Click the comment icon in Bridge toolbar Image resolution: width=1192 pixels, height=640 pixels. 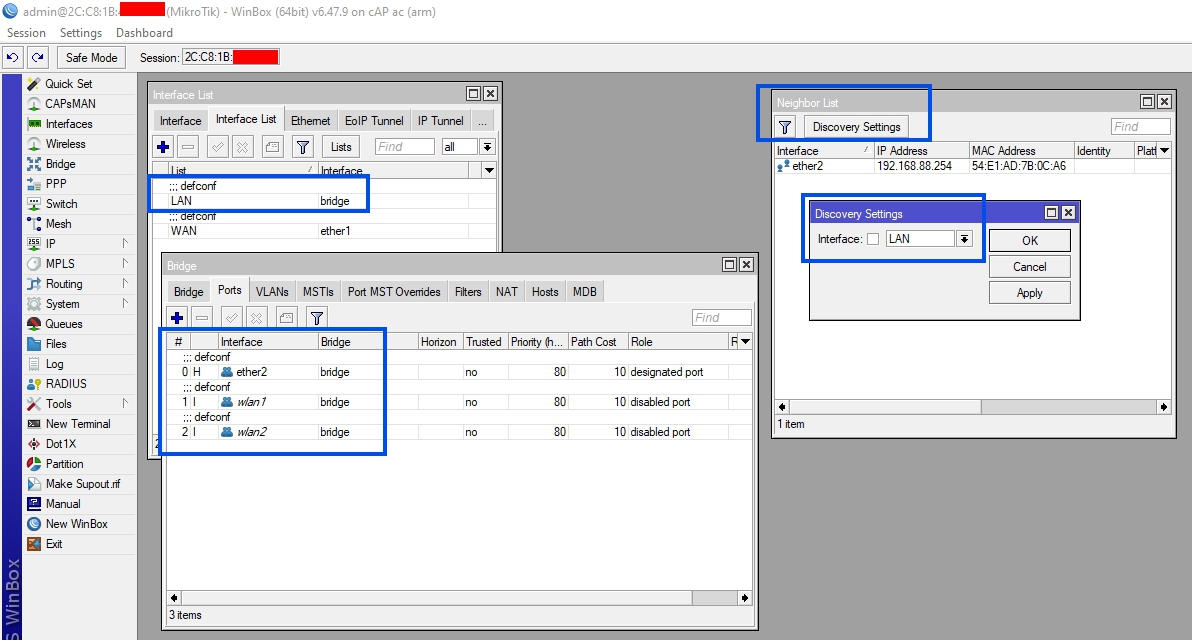click(x=287, y=318)
